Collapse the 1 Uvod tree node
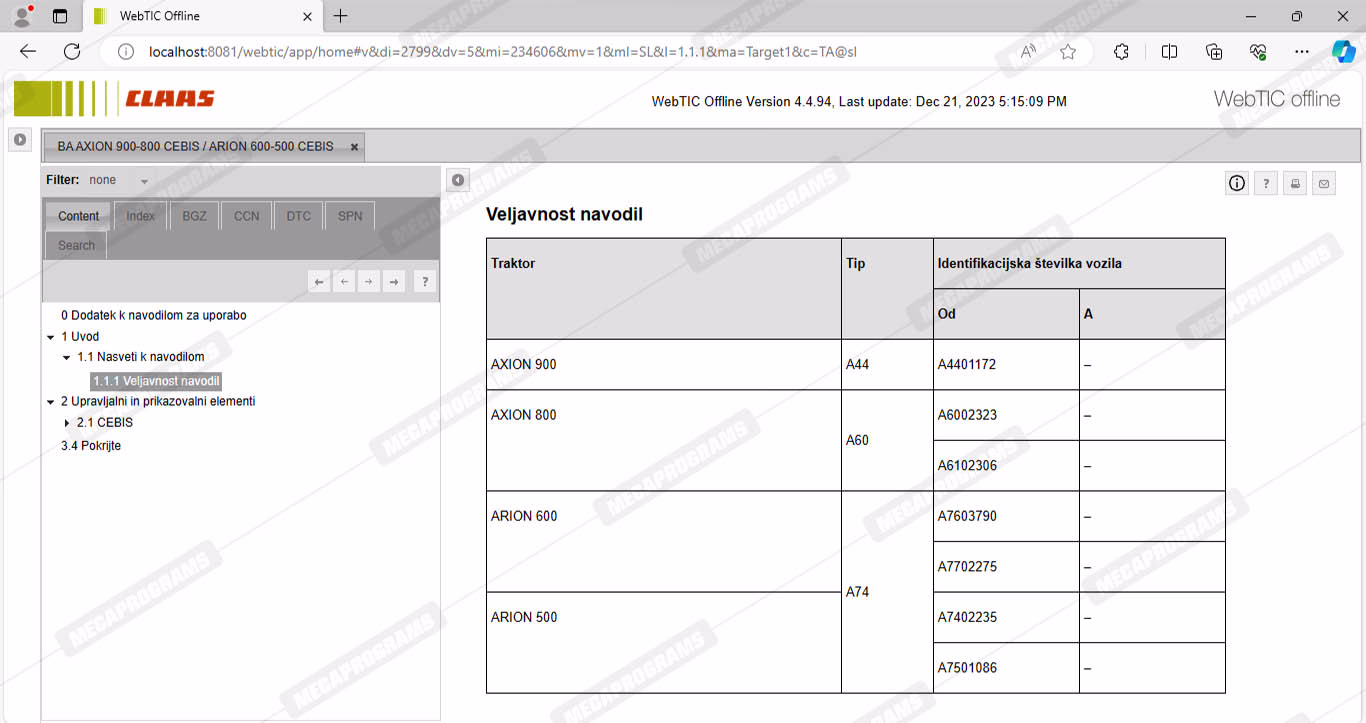1366x723 pixels. click(x=51, y=337)
